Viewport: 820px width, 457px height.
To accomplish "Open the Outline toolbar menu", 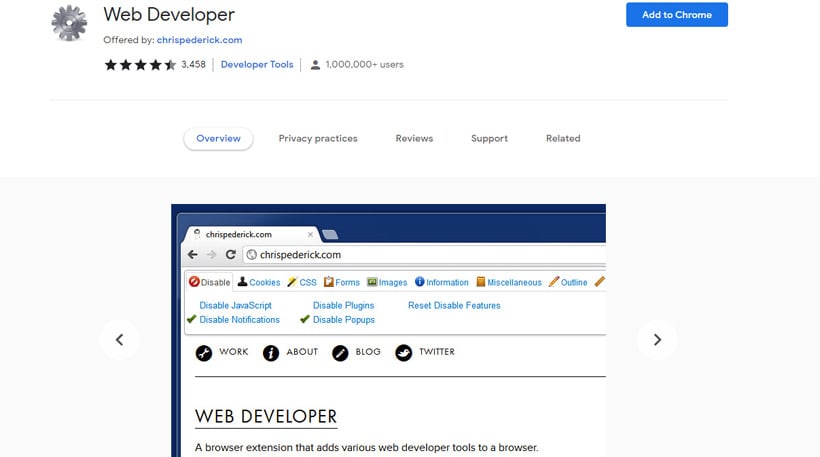I will [x=568, y=282].
